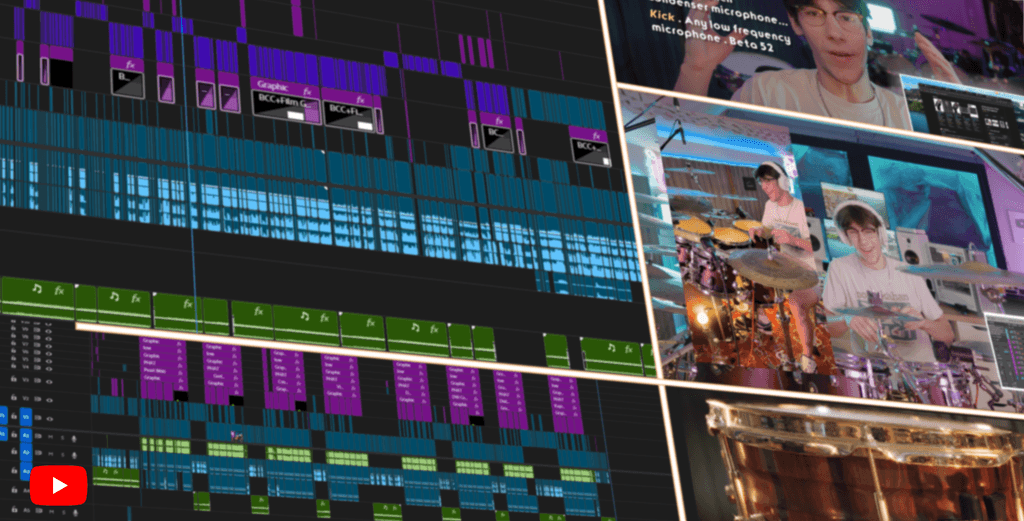Solo track A5 with its S button
Screen dimensions: 1024x521
(x=63, y=513)
